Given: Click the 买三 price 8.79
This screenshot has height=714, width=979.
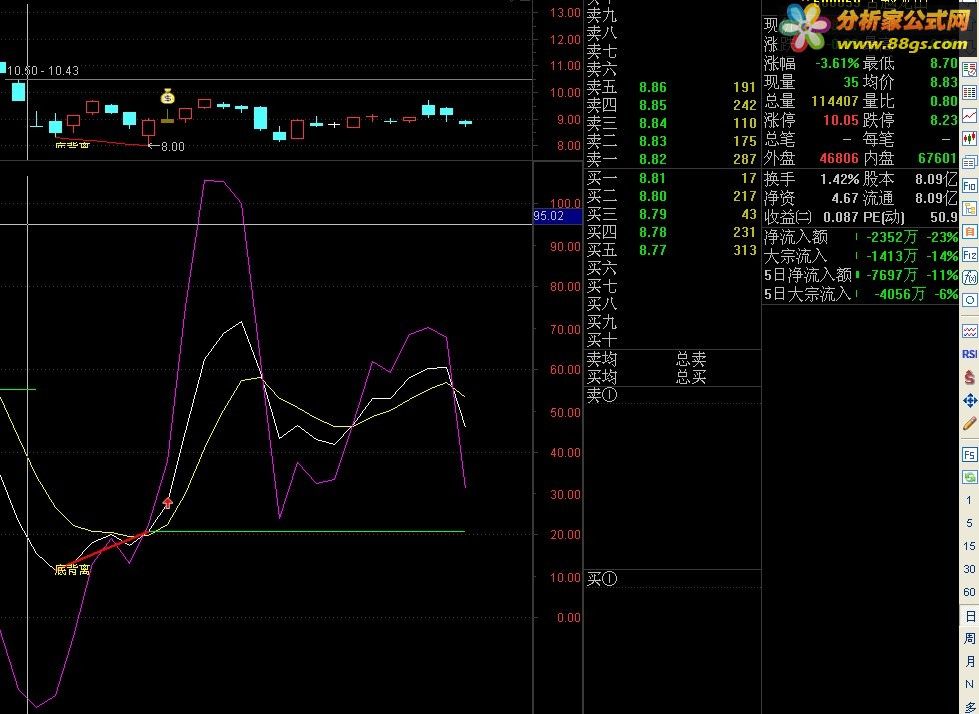Looking at the screenshot, I should click(652, 215).
